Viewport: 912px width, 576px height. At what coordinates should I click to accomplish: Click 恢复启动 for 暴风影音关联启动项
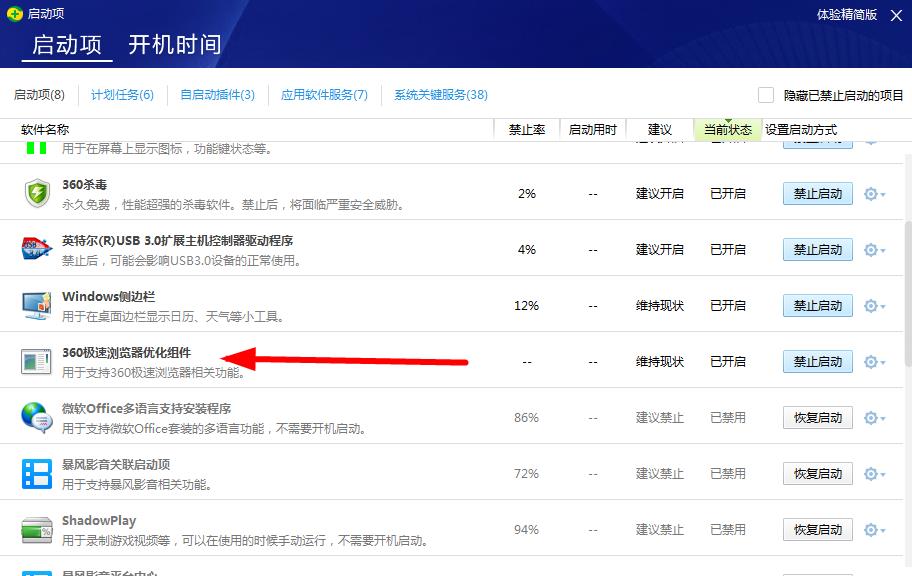[817, 474]
